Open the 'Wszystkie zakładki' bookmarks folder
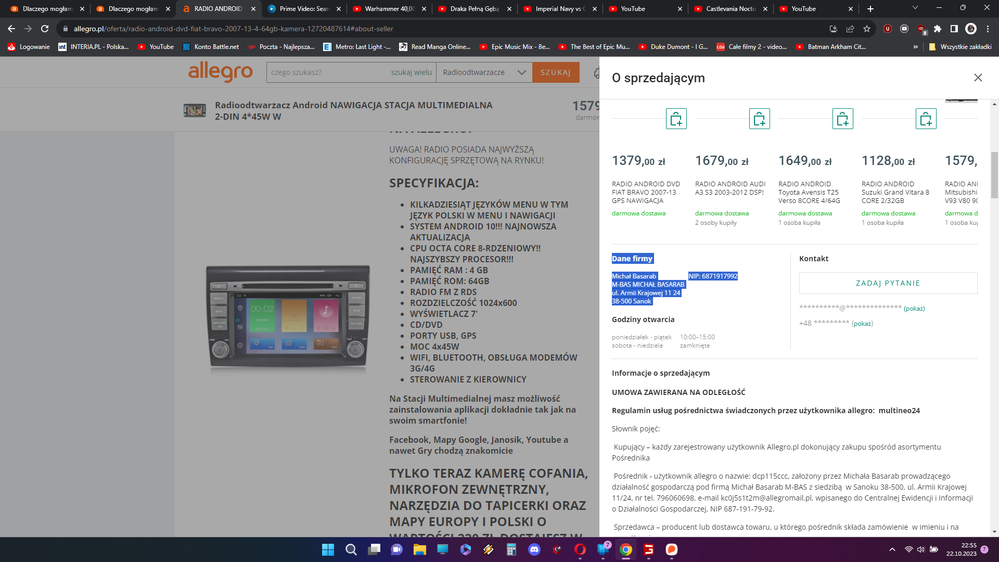Screen dimensions: 999x562 tap(960, 47)
